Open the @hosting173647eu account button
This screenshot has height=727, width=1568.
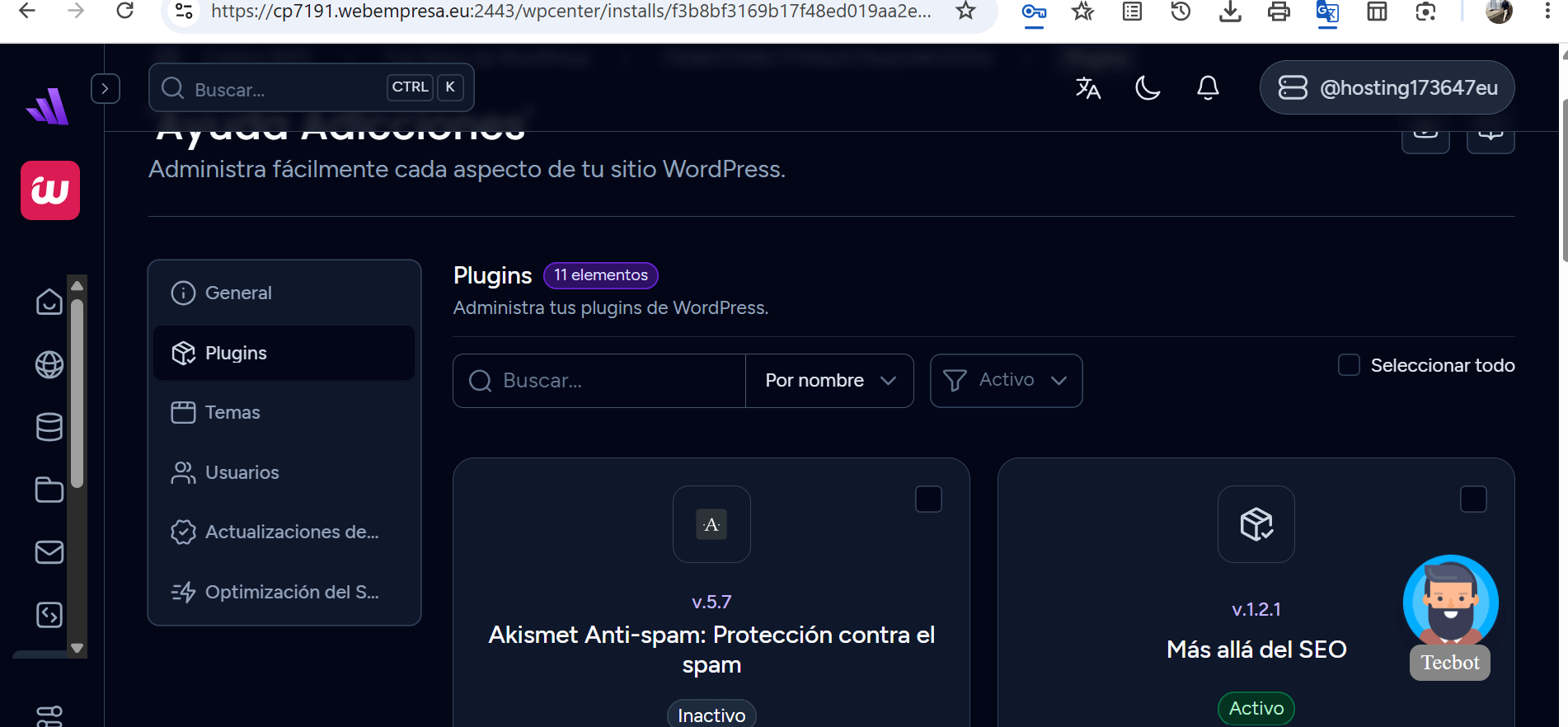[1387, 87]
